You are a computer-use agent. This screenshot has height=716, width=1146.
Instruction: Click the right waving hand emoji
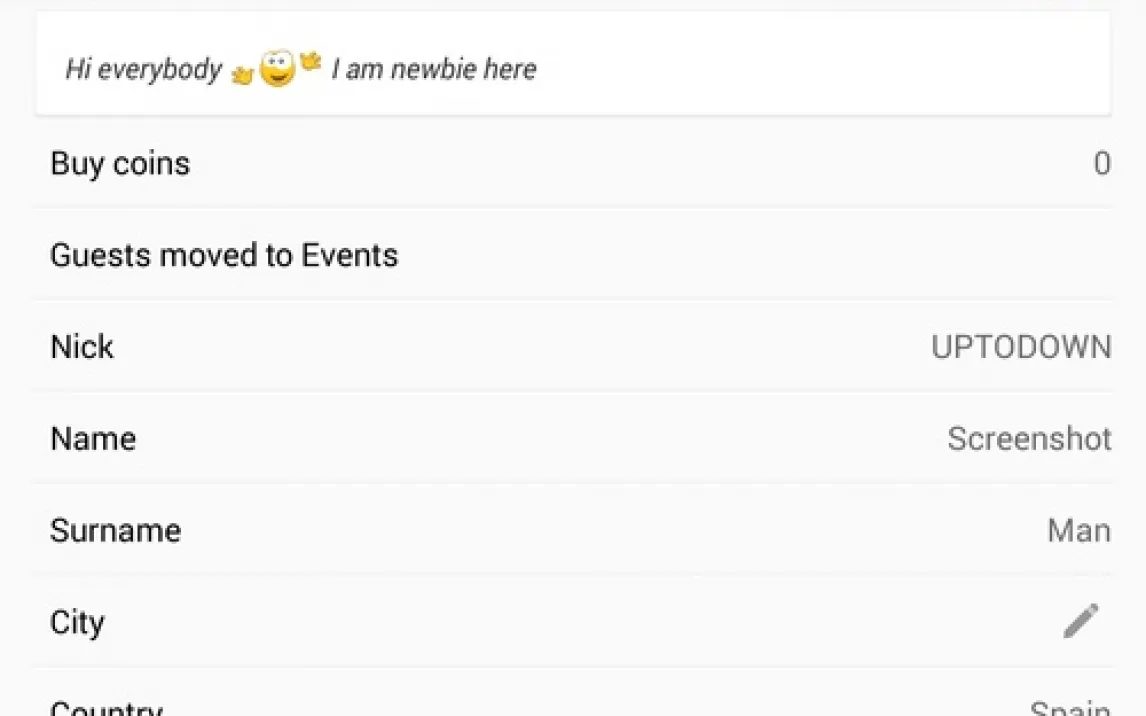click(x=311, y=62)
